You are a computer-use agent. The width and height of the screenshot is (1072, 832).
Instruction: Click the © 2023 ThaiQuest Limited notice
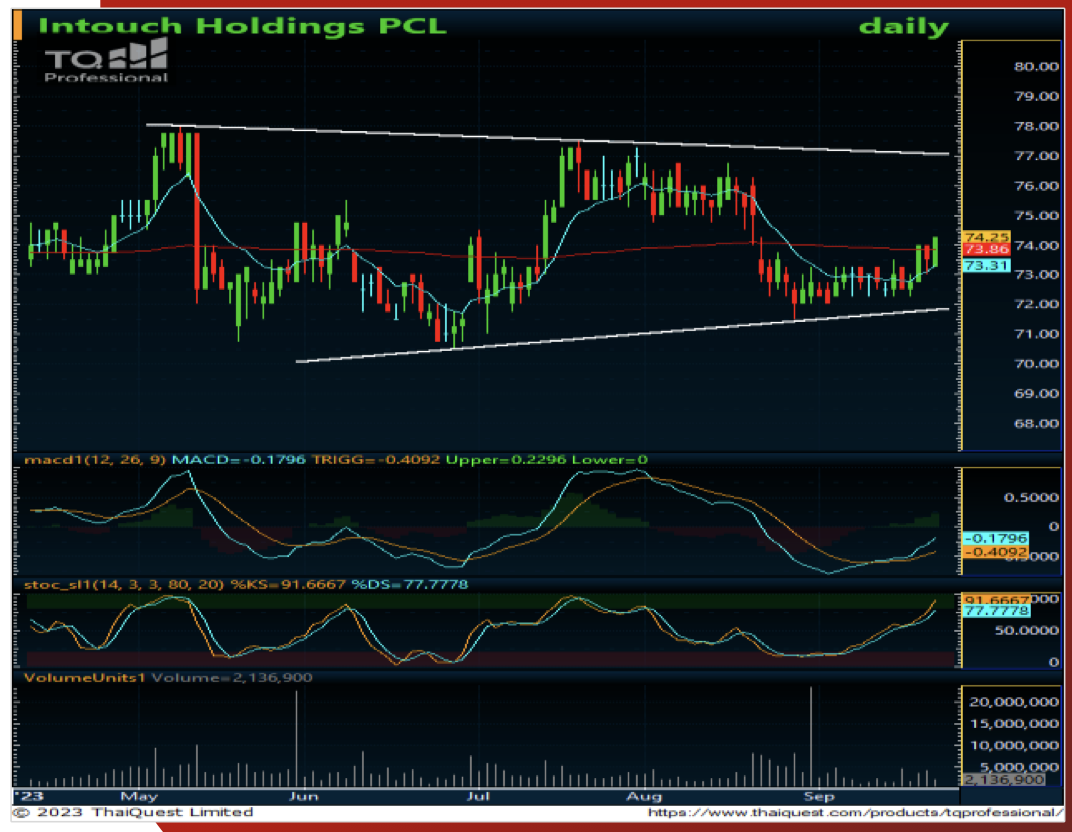(134, 812)
